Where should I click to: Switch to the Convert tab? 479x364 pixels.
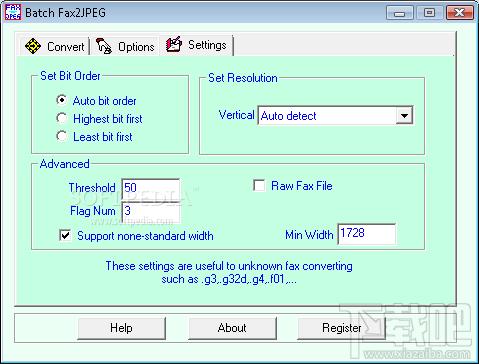[x=55, y=46]
